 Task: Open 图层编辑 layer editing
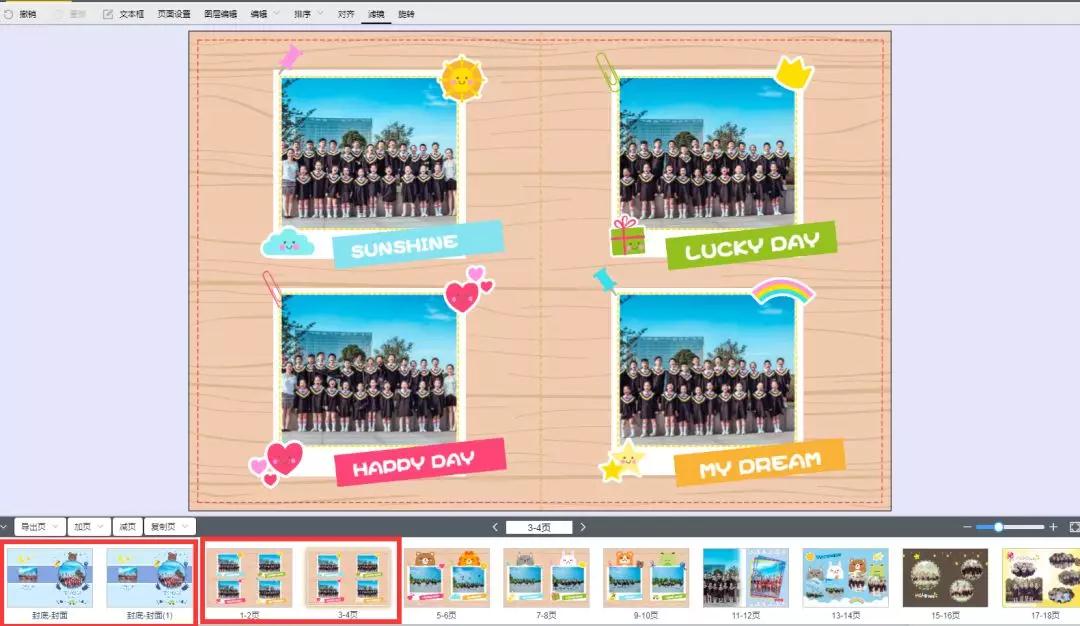coord(220,14)
